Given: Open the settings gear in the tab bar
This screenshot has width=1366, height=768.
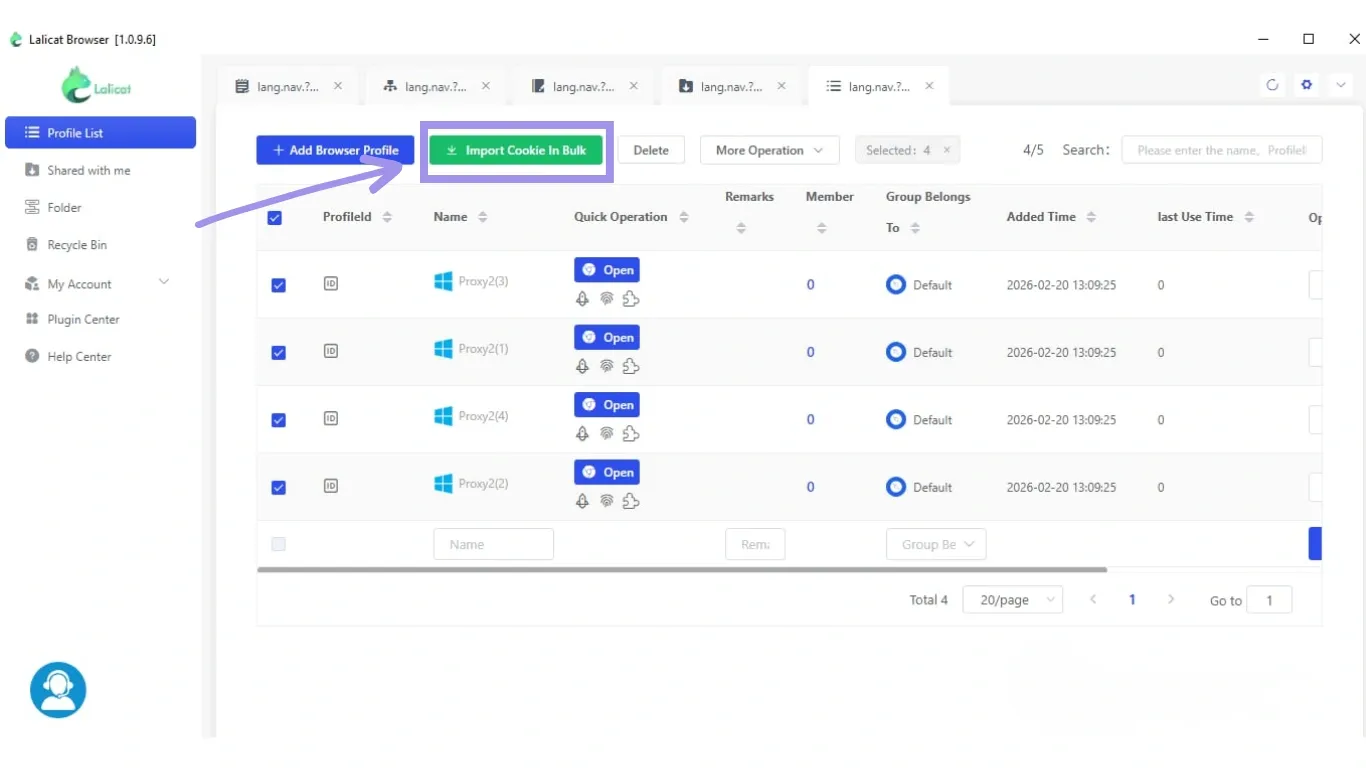Looking at the screenshot, I should coord(1306,85).
